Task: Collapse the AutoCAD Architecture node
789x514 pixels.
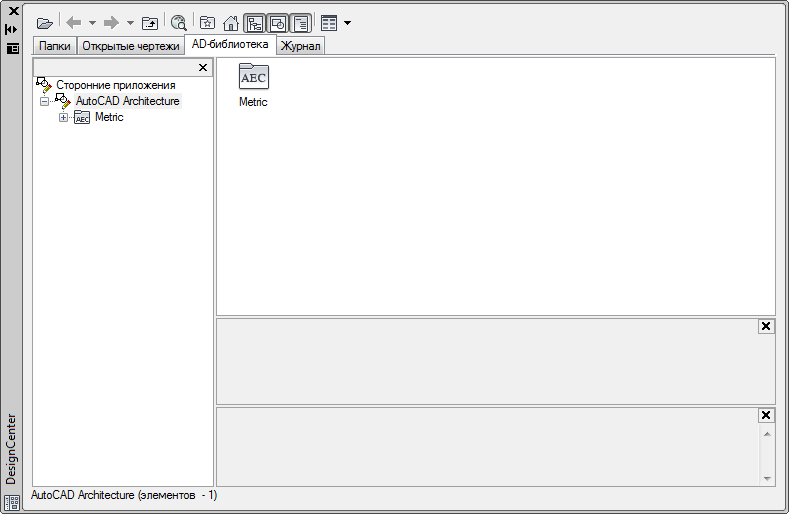Action: pos(45,102)
